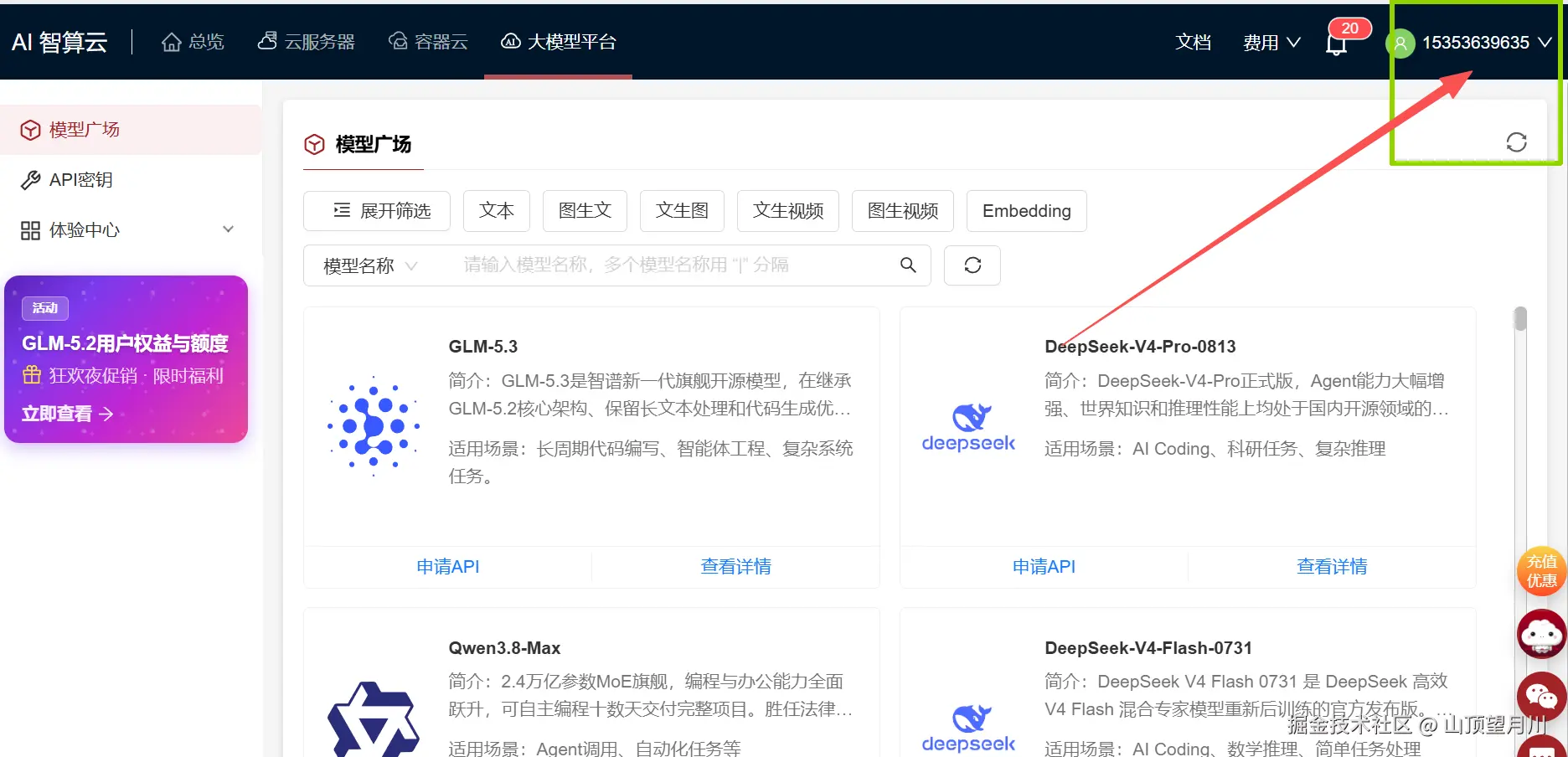This screenshot has height=757, width=1568.
Task: Click 查看详情 for DeepSeek-V4-Pro-0813
Action: [x=1333, y=567]
